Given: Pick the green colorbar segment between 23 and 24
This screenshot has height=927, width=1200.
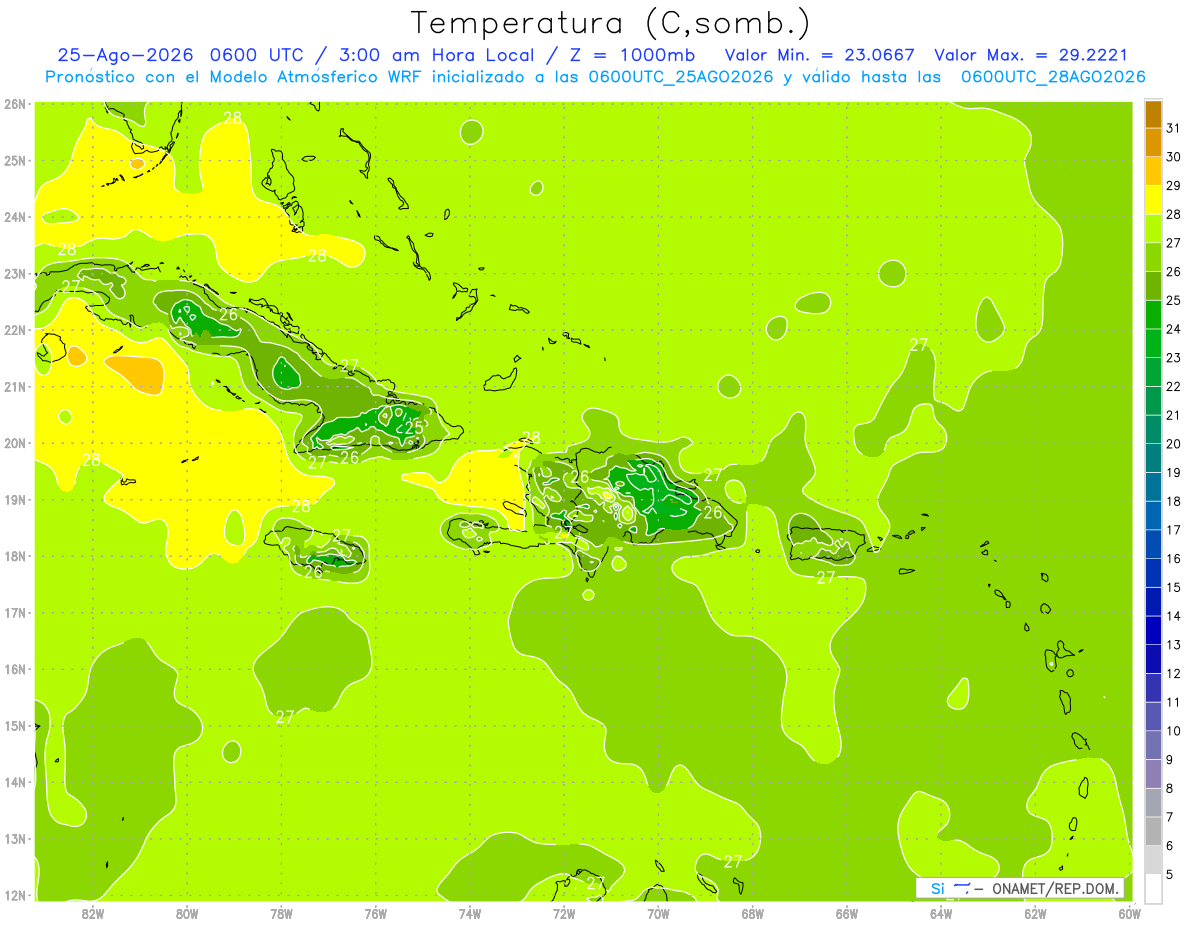Looking at the screenshot, I should pos(1153,344).
